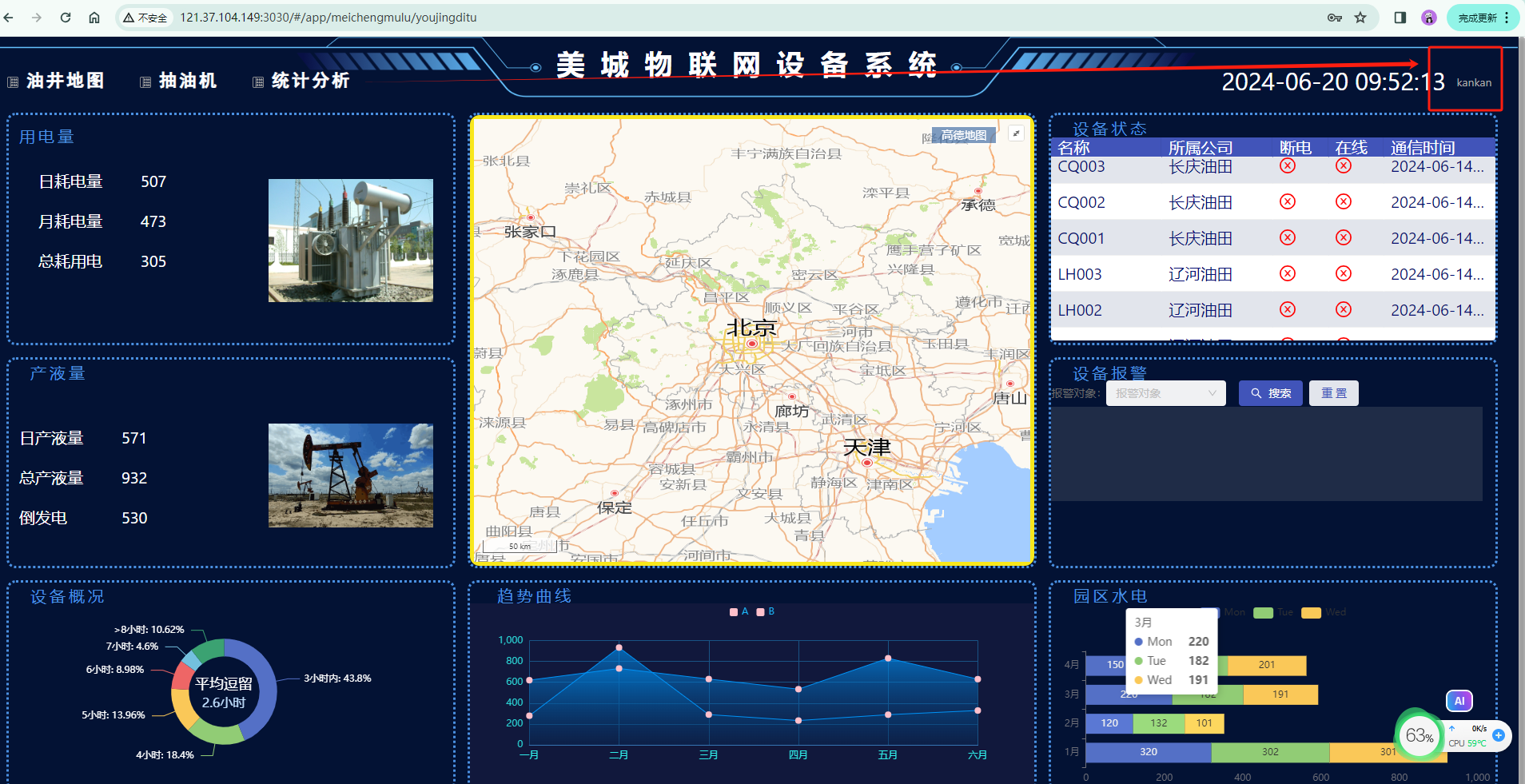This screenshot has width=1525, height=784.
Task: Toggle the Tue series in 园区水电 legend
Action: tap(1273, 612)
